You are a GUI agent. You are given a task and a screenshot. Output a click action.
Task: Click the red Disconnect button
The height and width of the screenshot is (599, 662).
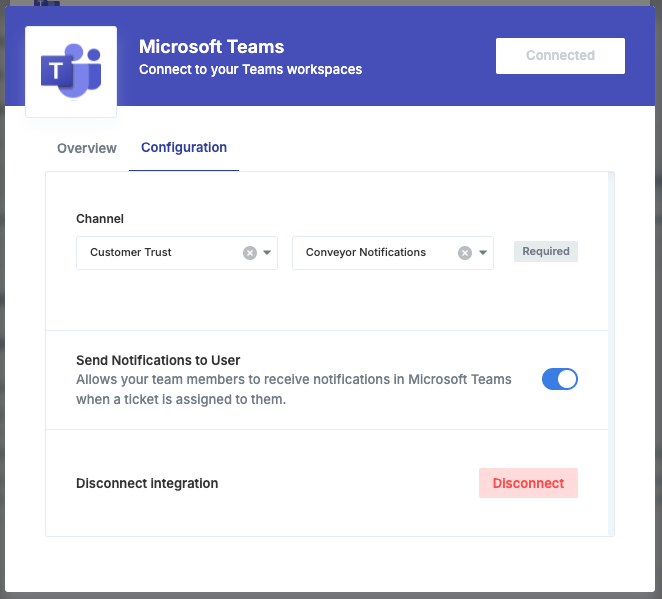528,483
